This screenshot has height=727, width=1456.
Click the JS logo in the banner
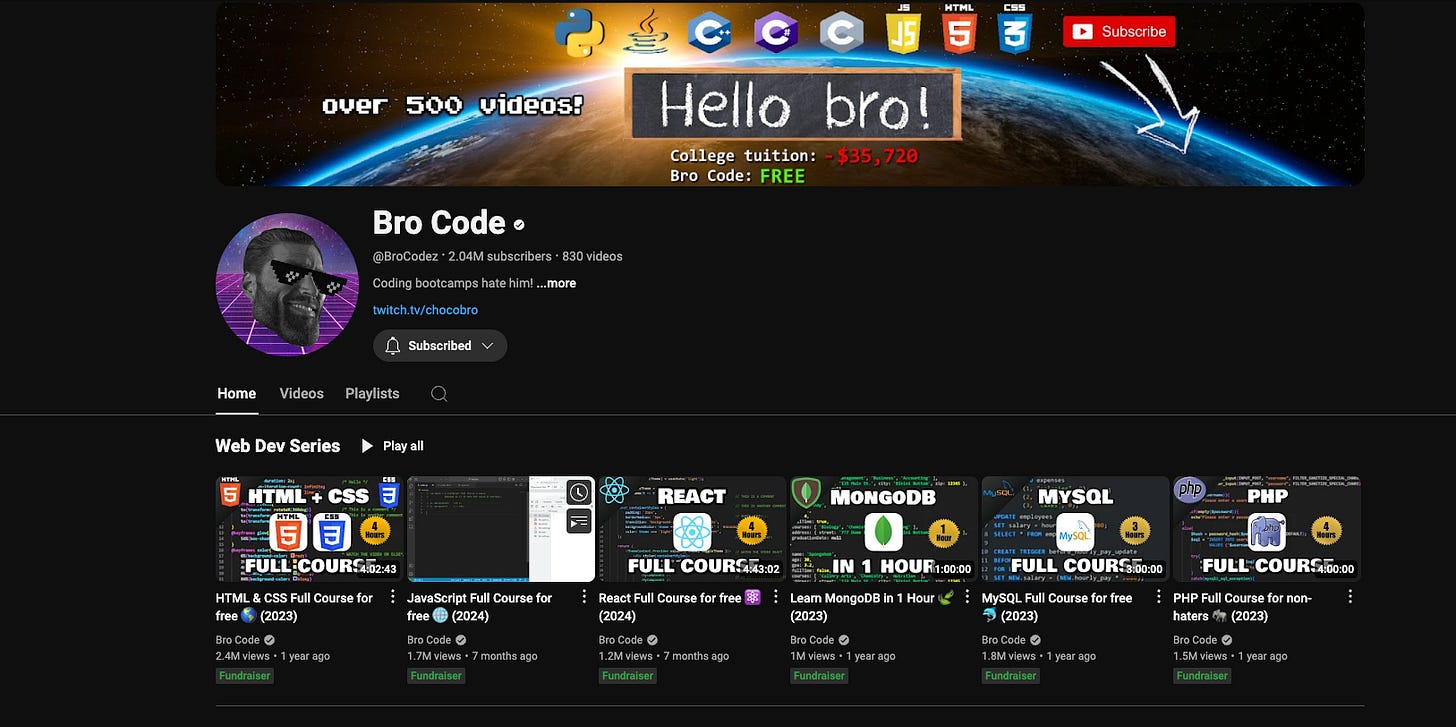(x=902, y=29)
